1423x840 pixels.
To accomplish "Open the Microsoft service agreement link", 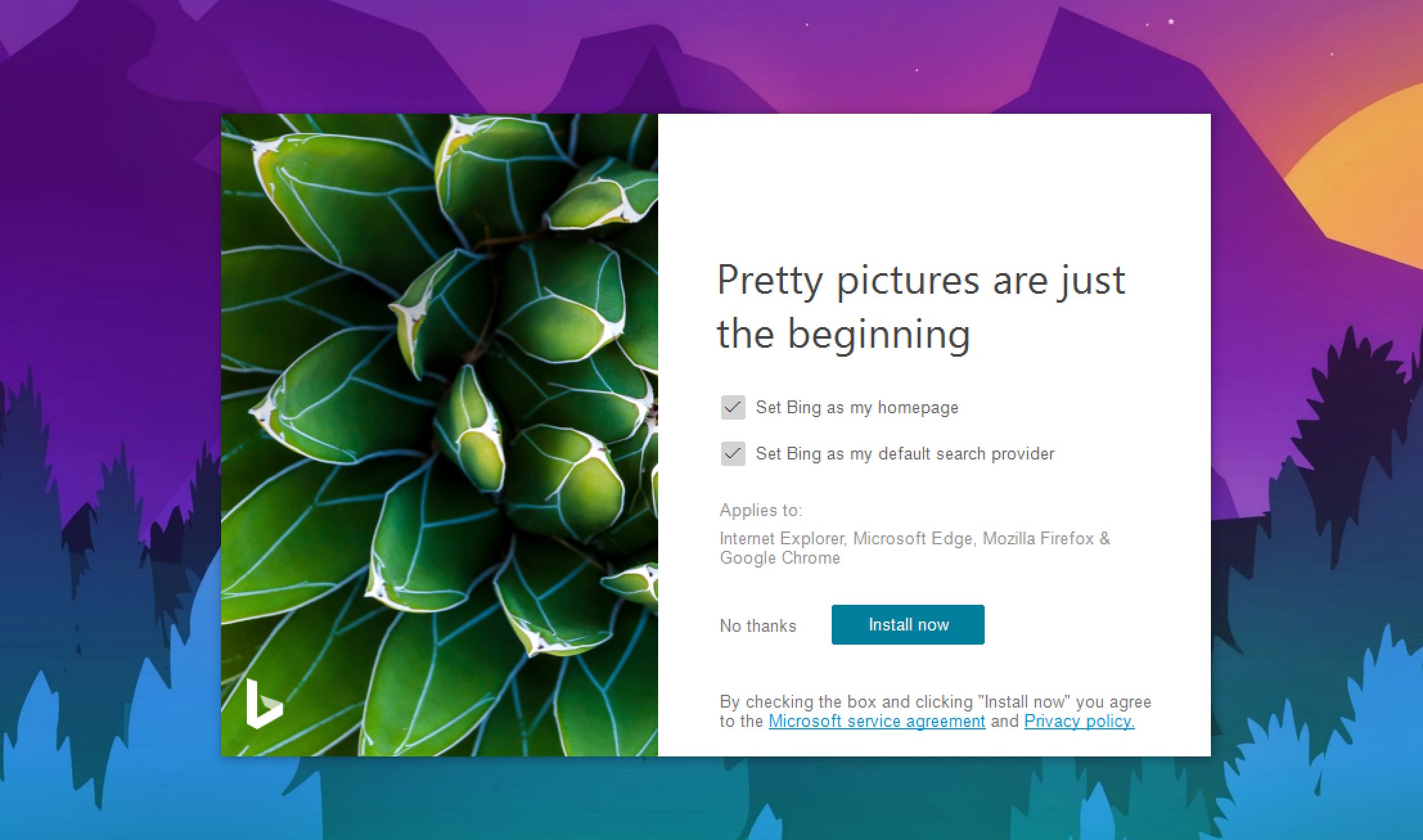I will click(x=877, y=721).
